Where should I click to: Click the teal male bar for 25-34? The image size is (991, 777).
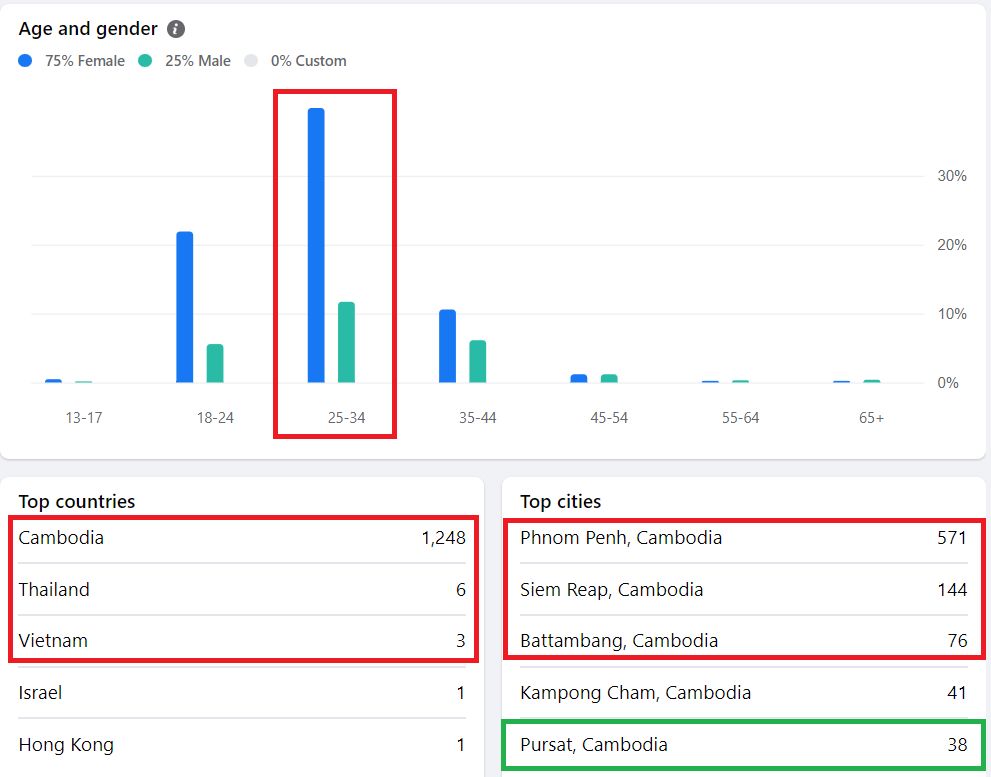346,342
